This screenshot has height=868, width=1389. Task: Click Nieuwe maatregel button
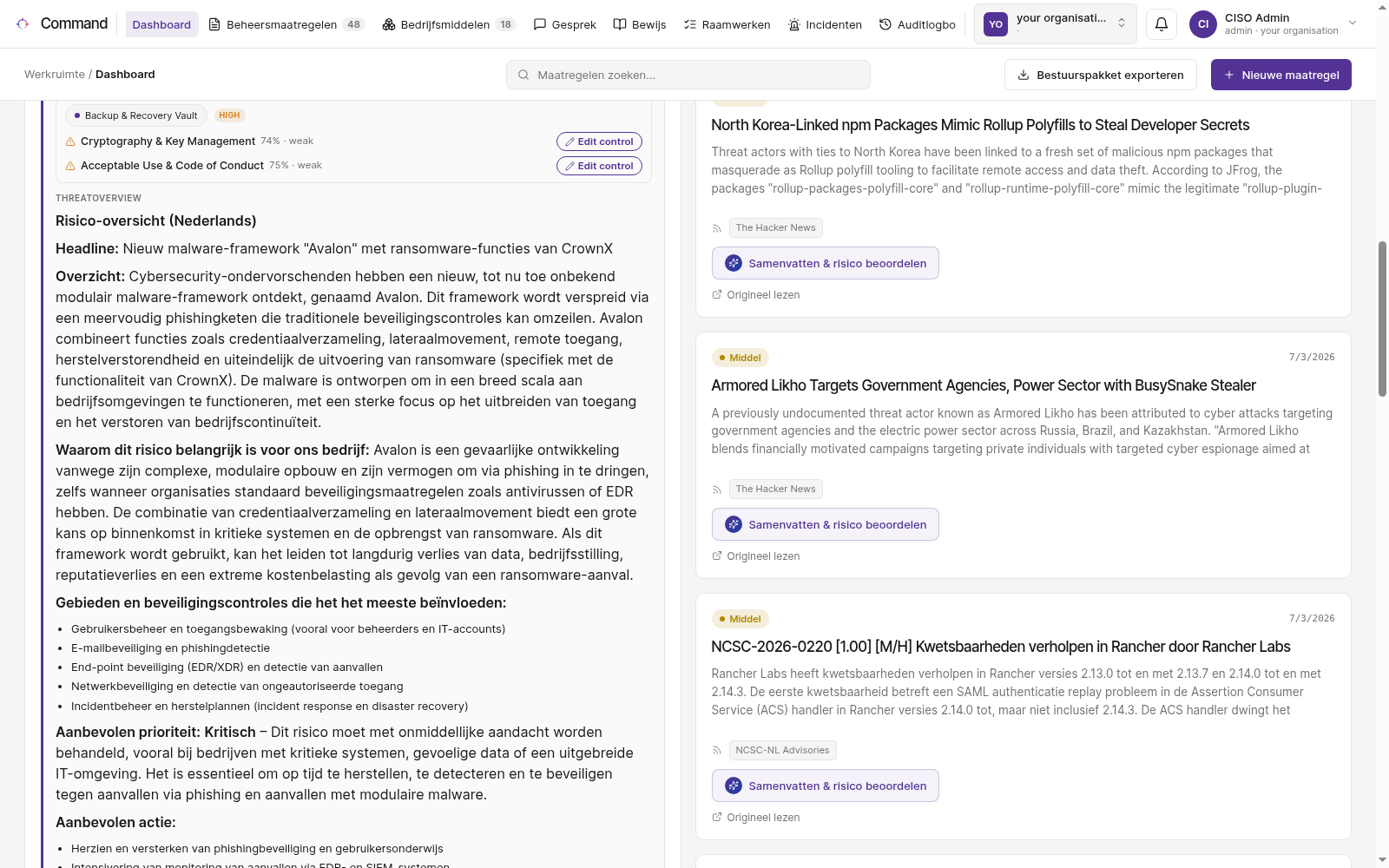(x=1281, y=75)
